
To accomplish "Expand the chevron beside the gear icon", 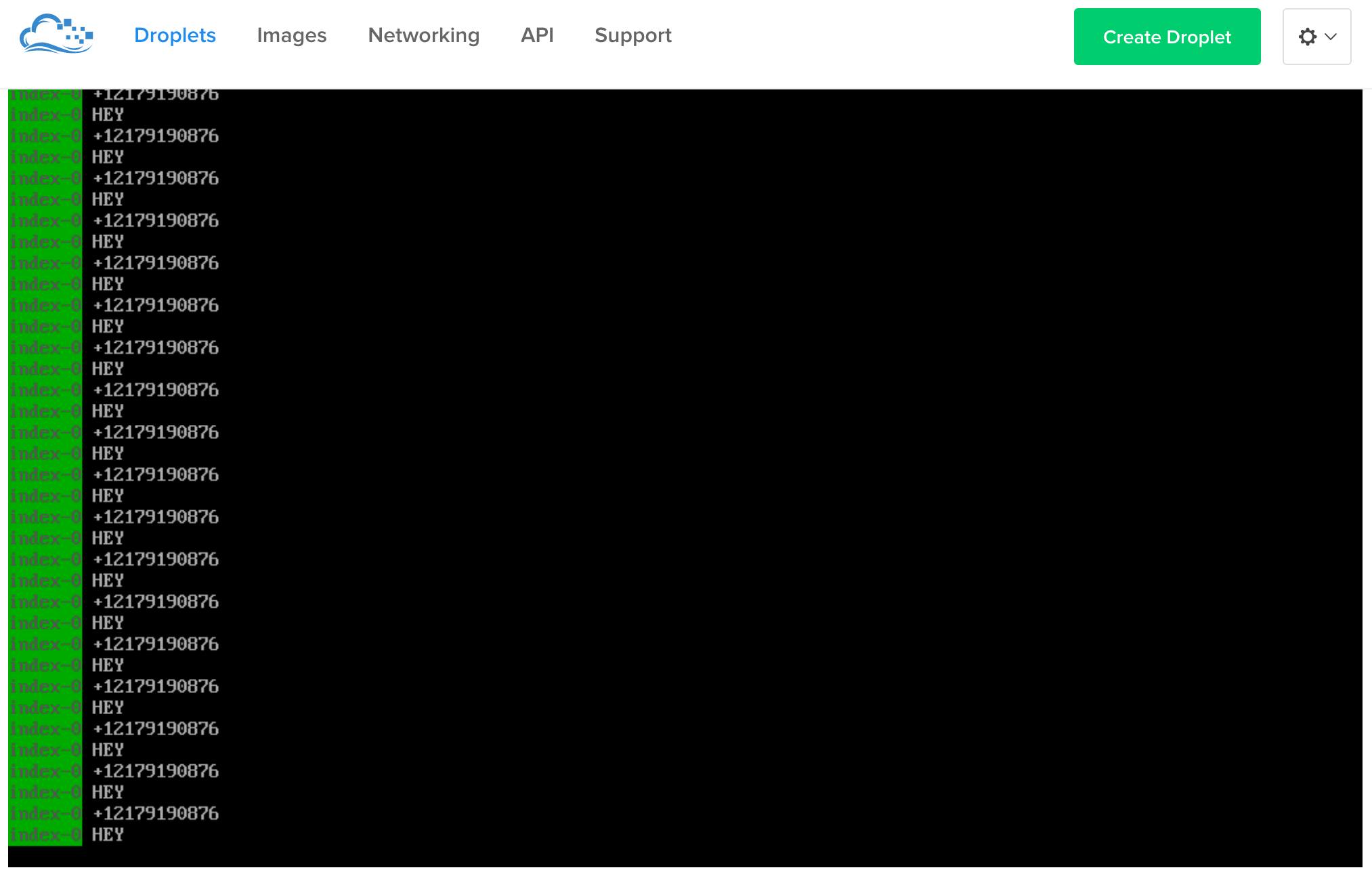I will pos(1331,37).
